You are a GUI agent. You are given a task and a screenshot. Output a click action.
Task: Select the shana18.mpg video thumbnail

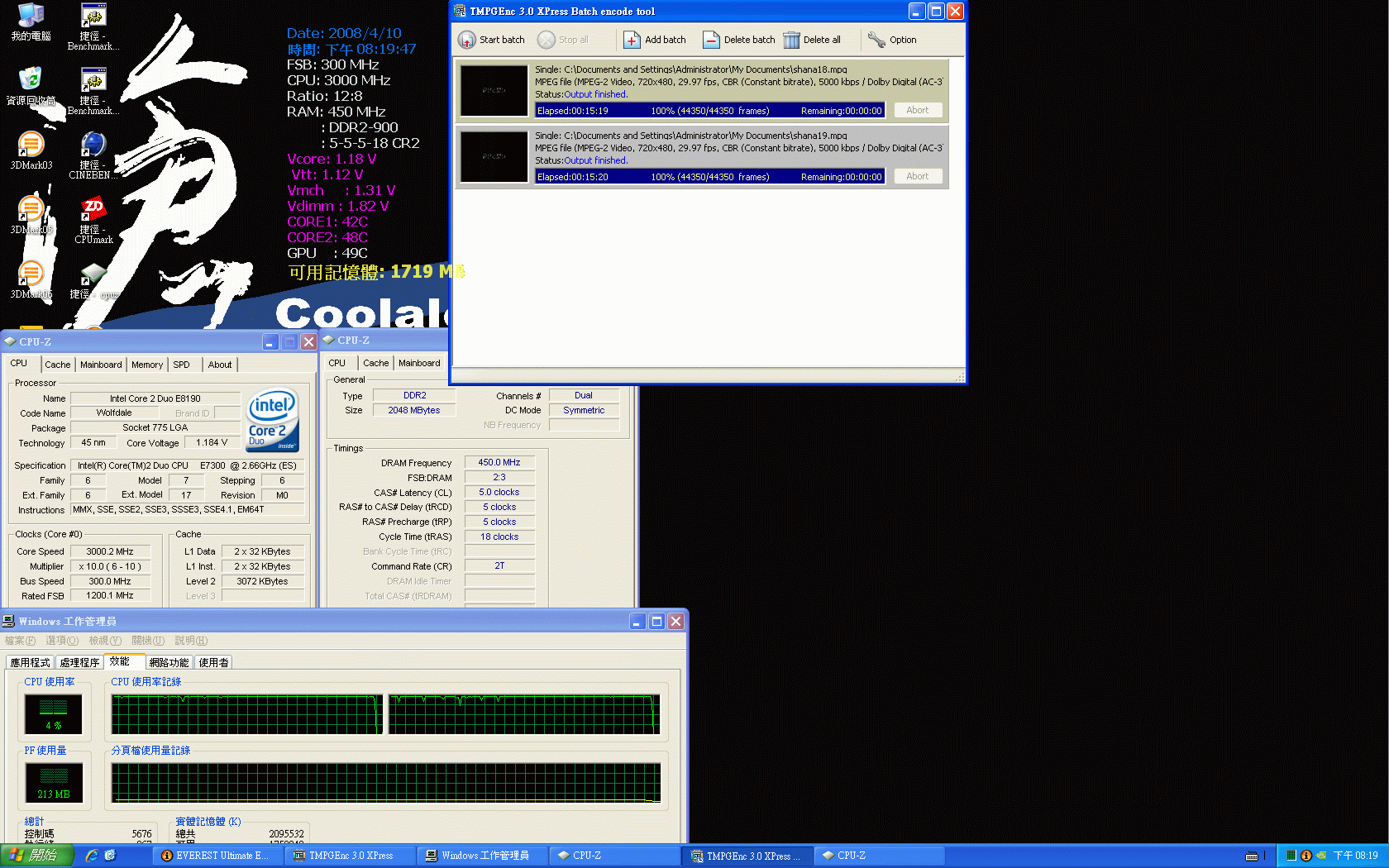494,90
